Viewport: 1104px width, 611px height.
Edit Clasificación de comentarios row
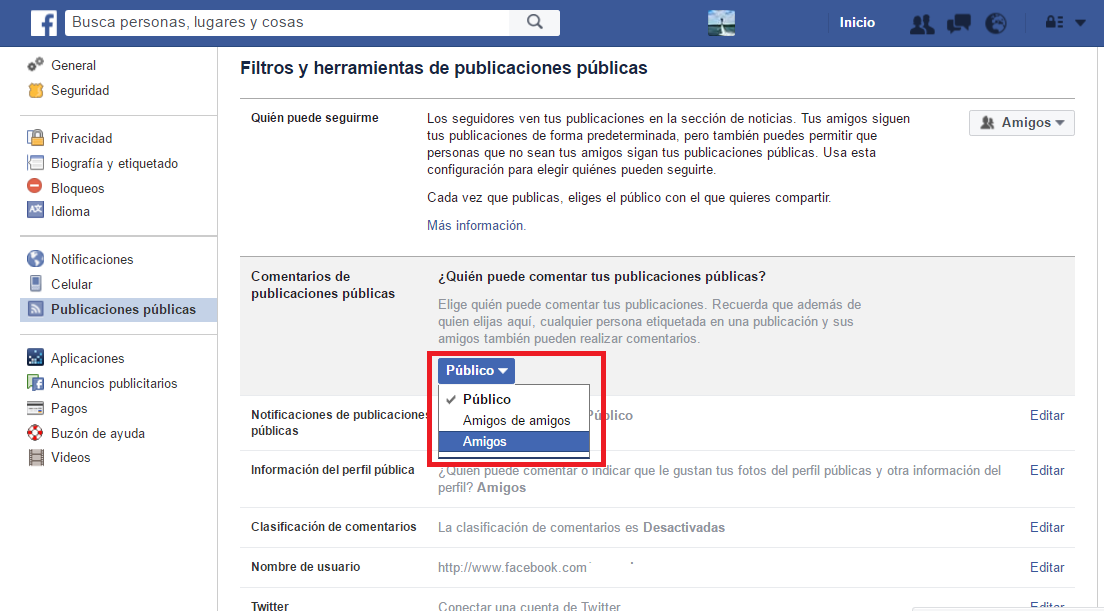click(1047, 527)
